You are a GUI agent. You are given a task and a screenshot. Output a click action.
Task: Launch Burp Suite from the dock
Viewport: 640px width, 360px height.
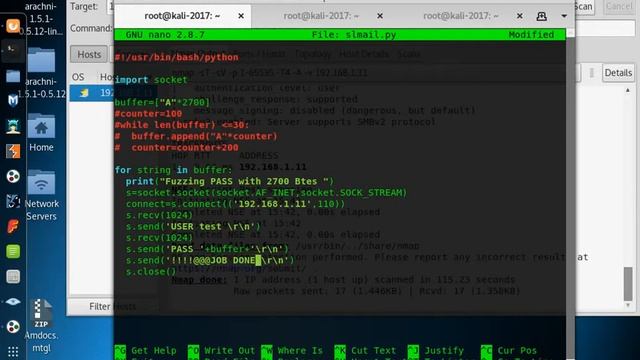tap(13, 151)
